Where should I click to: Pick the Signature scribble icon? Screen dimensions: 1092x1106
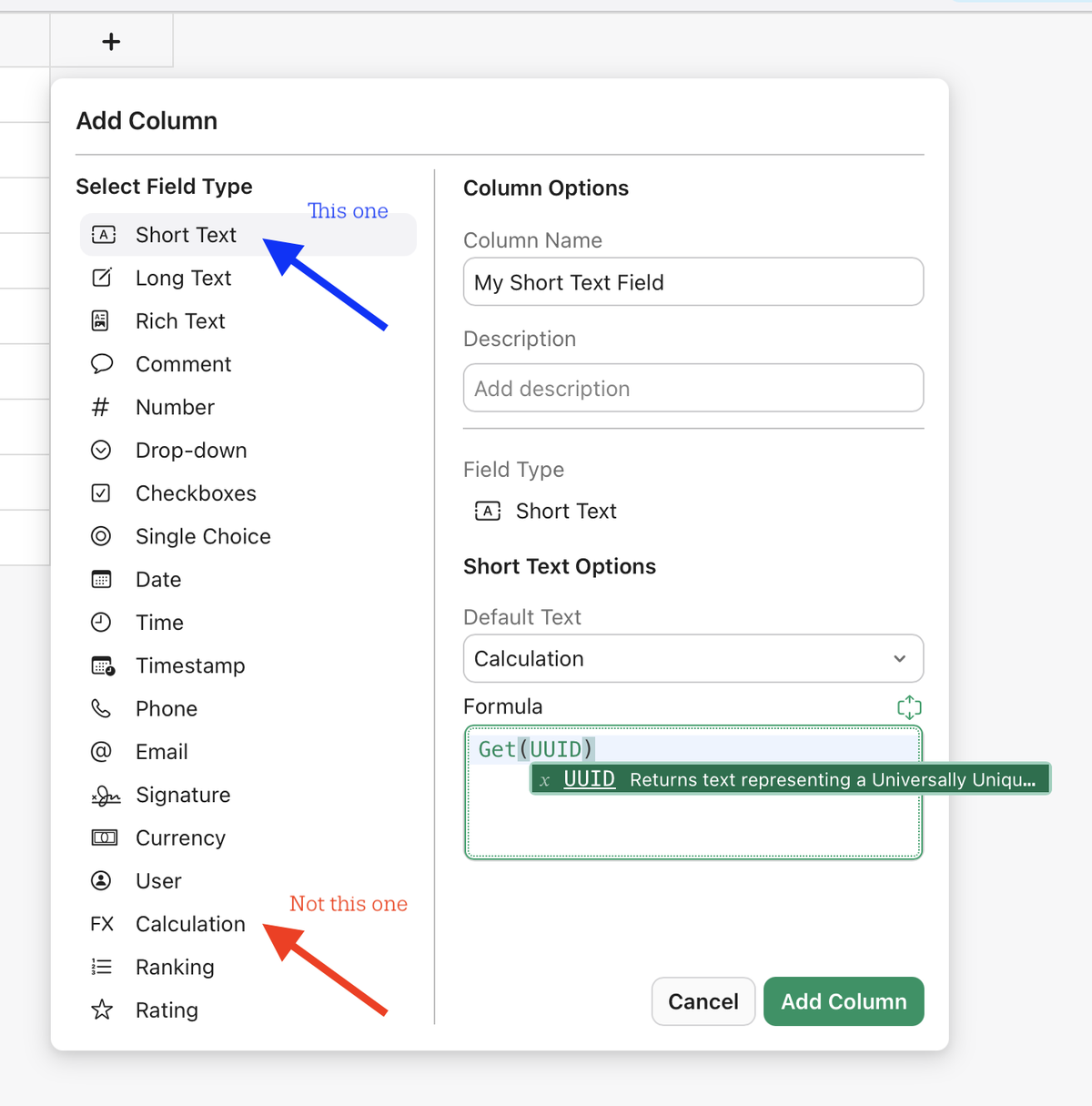coord(106,796)
